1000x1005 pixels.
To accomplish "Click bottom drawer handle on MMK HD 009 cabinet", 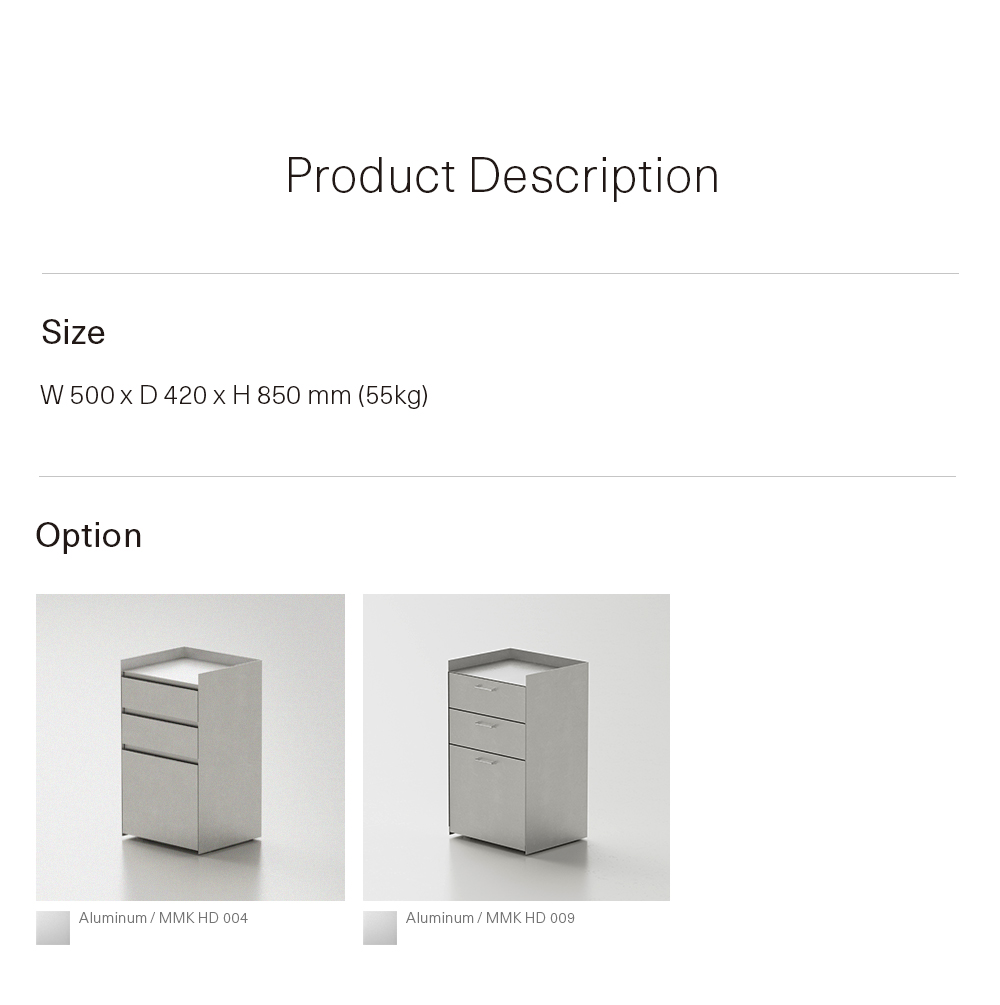I will (x=486, y=762).
